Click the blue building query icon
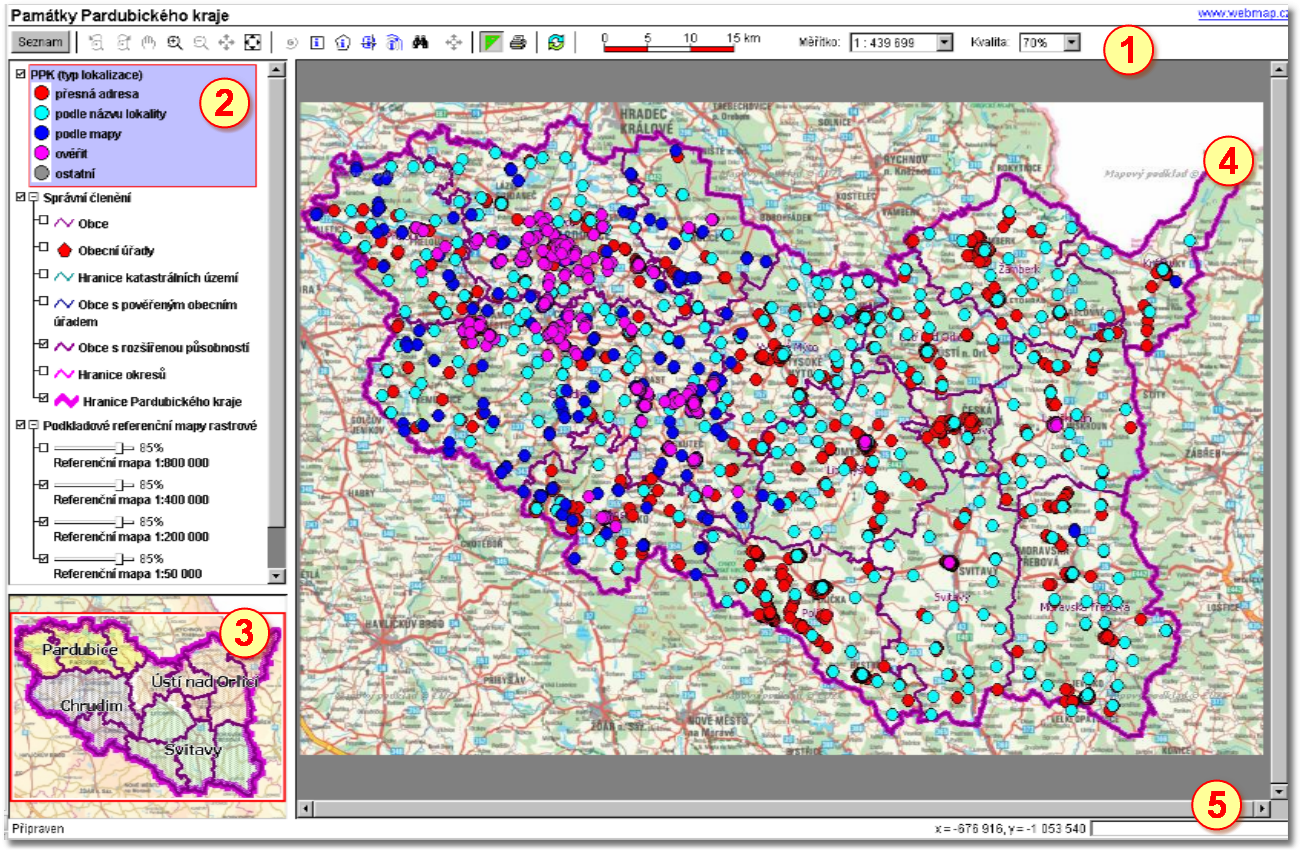Viewport: 1302px width, 854px height. point(395,43)
